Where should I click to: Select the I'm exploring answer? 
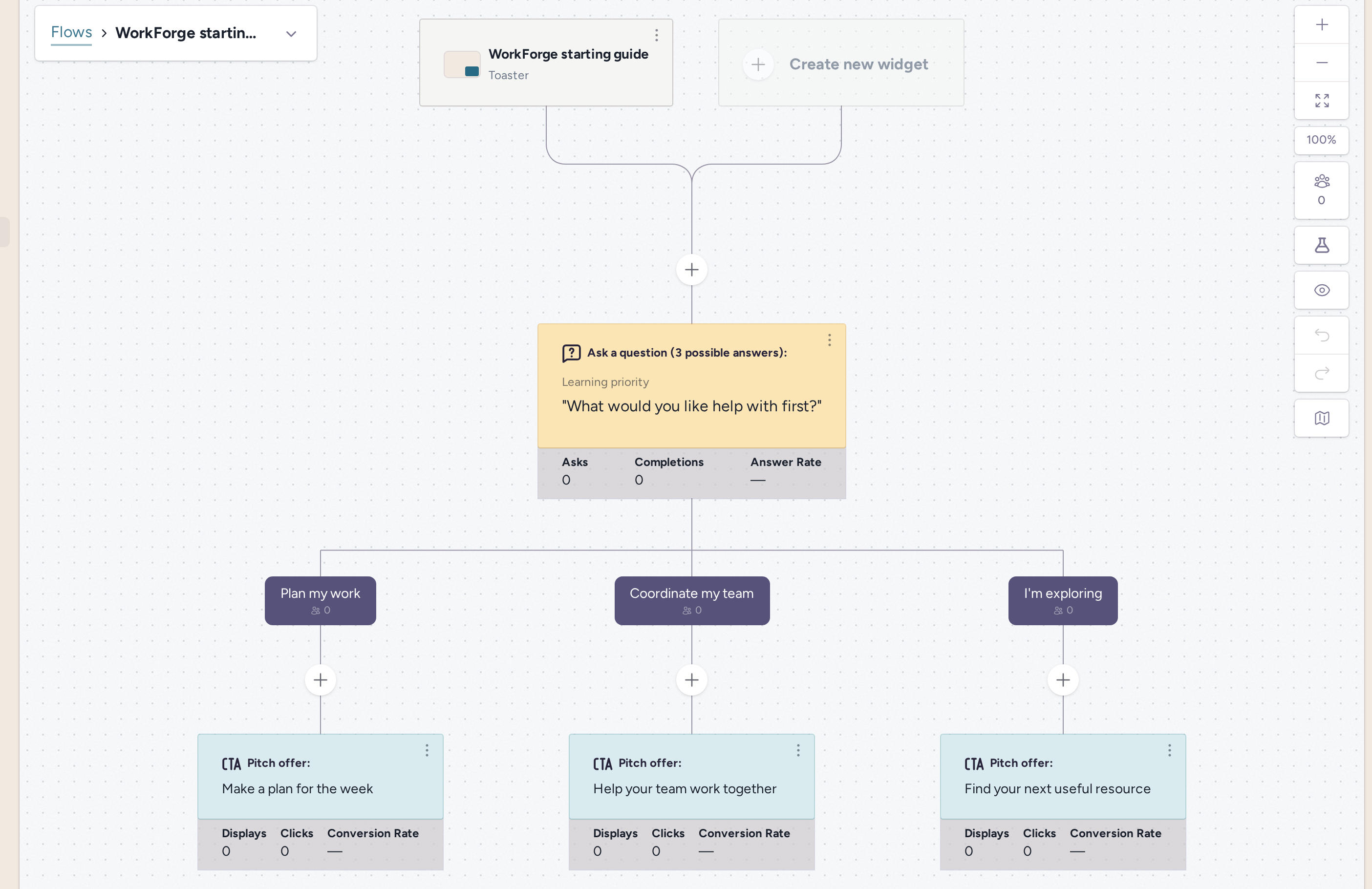[x=1062, y=600]
